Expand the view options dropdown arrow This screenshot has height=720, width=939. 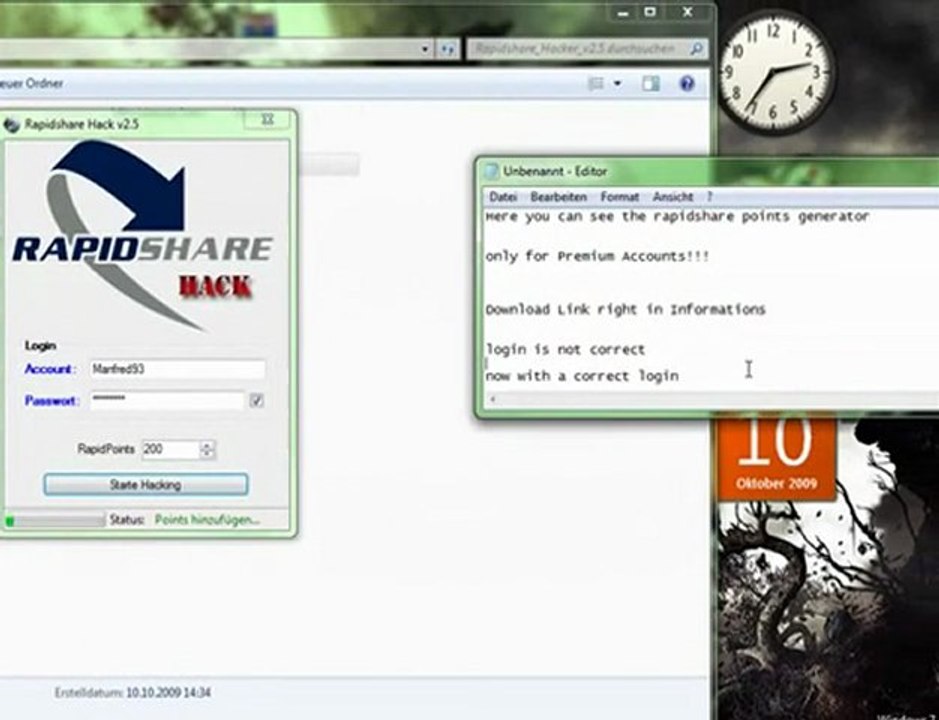click(x=617, y=83)
